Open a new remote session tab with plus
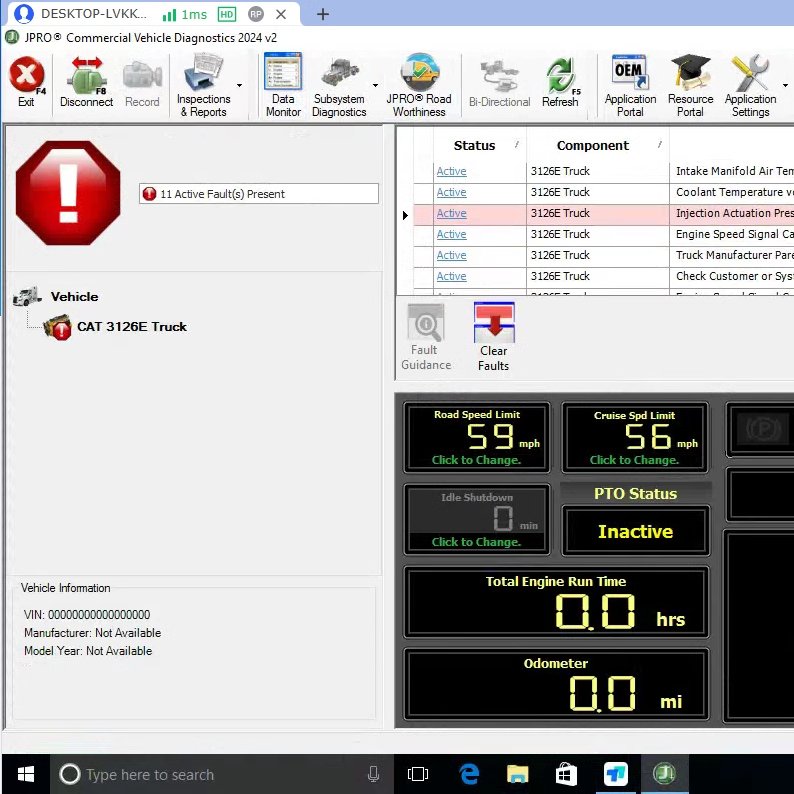Image resolution: width=794 pixels, height=794 pixels. tap(323, 14)
